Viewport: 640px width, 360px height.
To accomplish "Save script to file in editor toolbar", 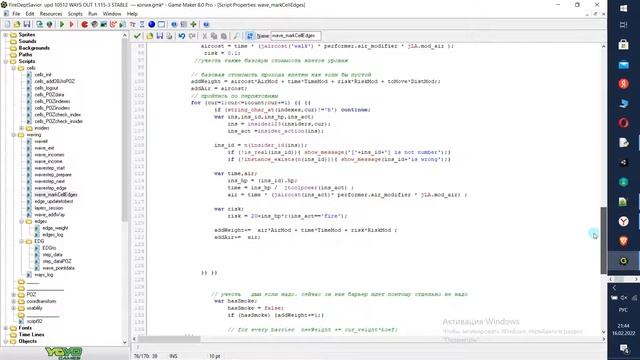I will point(160,36).
